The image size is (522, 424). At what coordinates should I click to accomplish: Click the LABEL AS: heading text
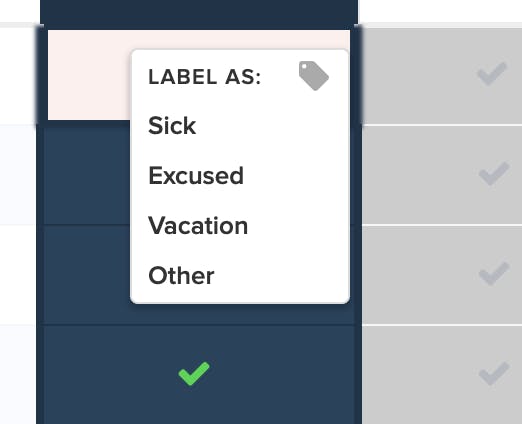click(x=204, y=77)
